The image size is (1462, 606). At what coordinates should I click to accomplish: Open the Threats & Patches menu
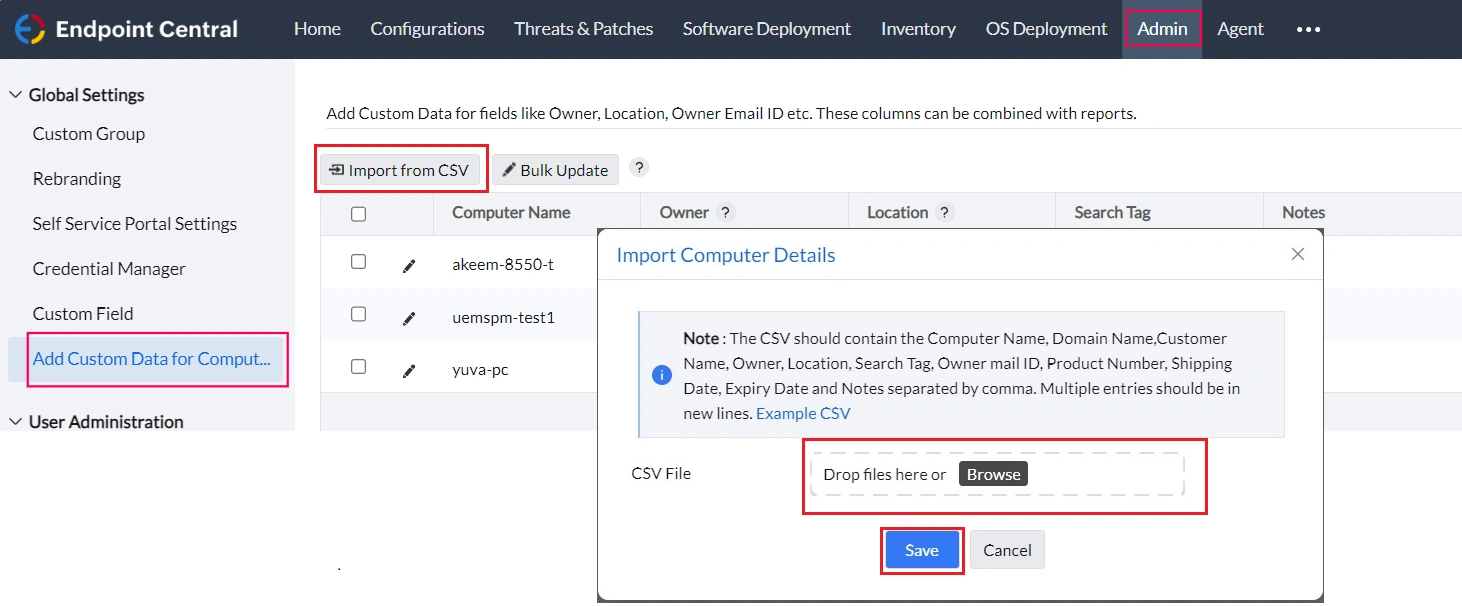click(583, 29)
